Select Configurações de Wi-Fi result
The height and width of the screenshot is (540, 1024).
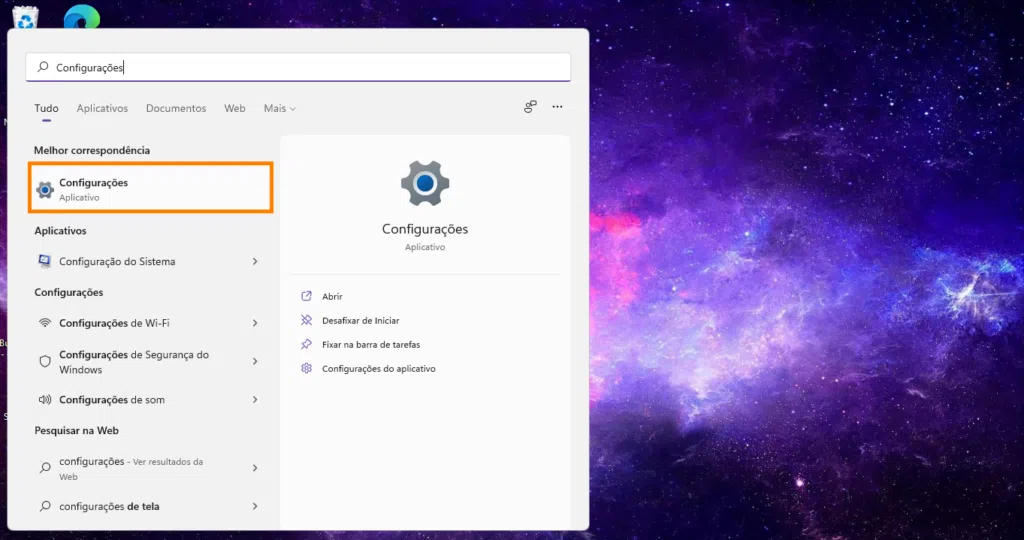pyautogui.click(x=150, y=323)
